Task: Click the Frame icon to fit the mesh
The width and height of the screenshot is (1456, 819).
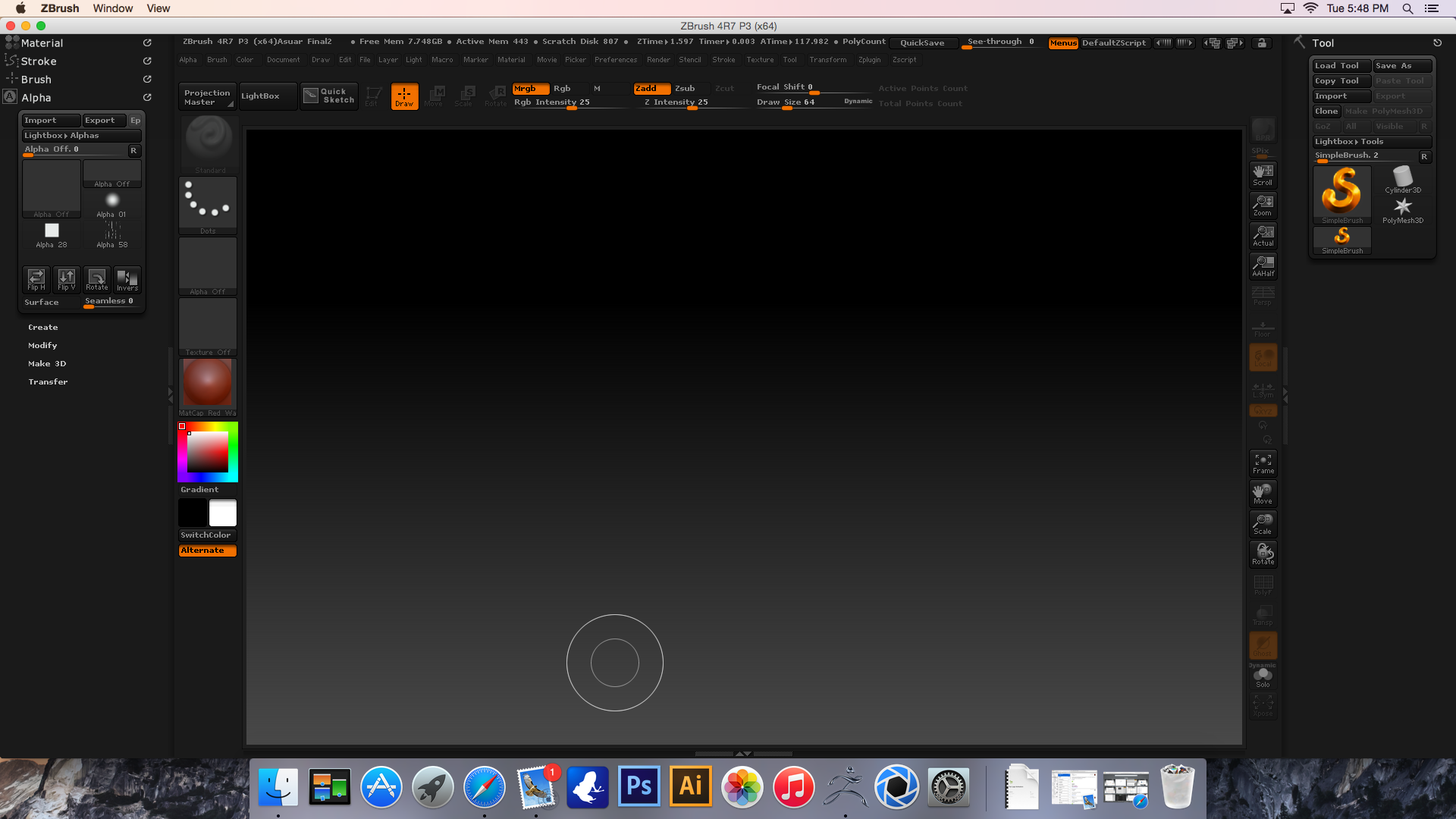Action: coord(1262,463)
